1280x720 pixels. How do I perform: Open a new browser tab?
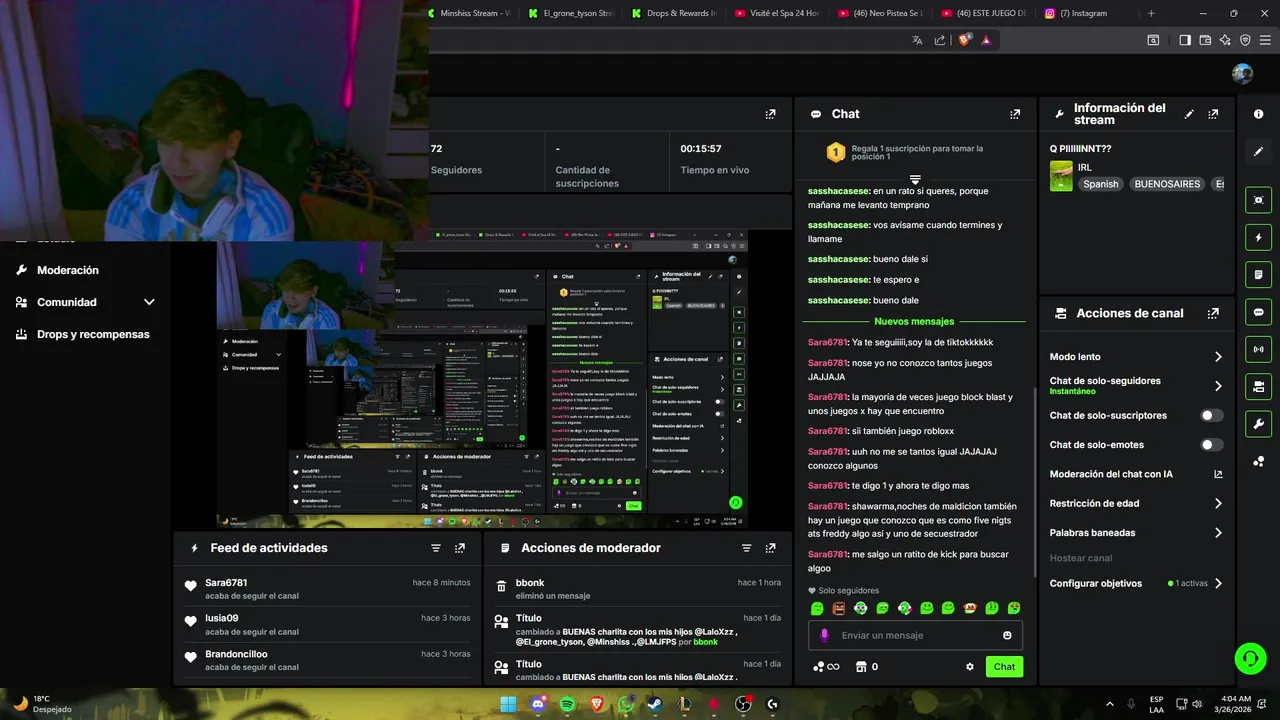(1151, 13)
